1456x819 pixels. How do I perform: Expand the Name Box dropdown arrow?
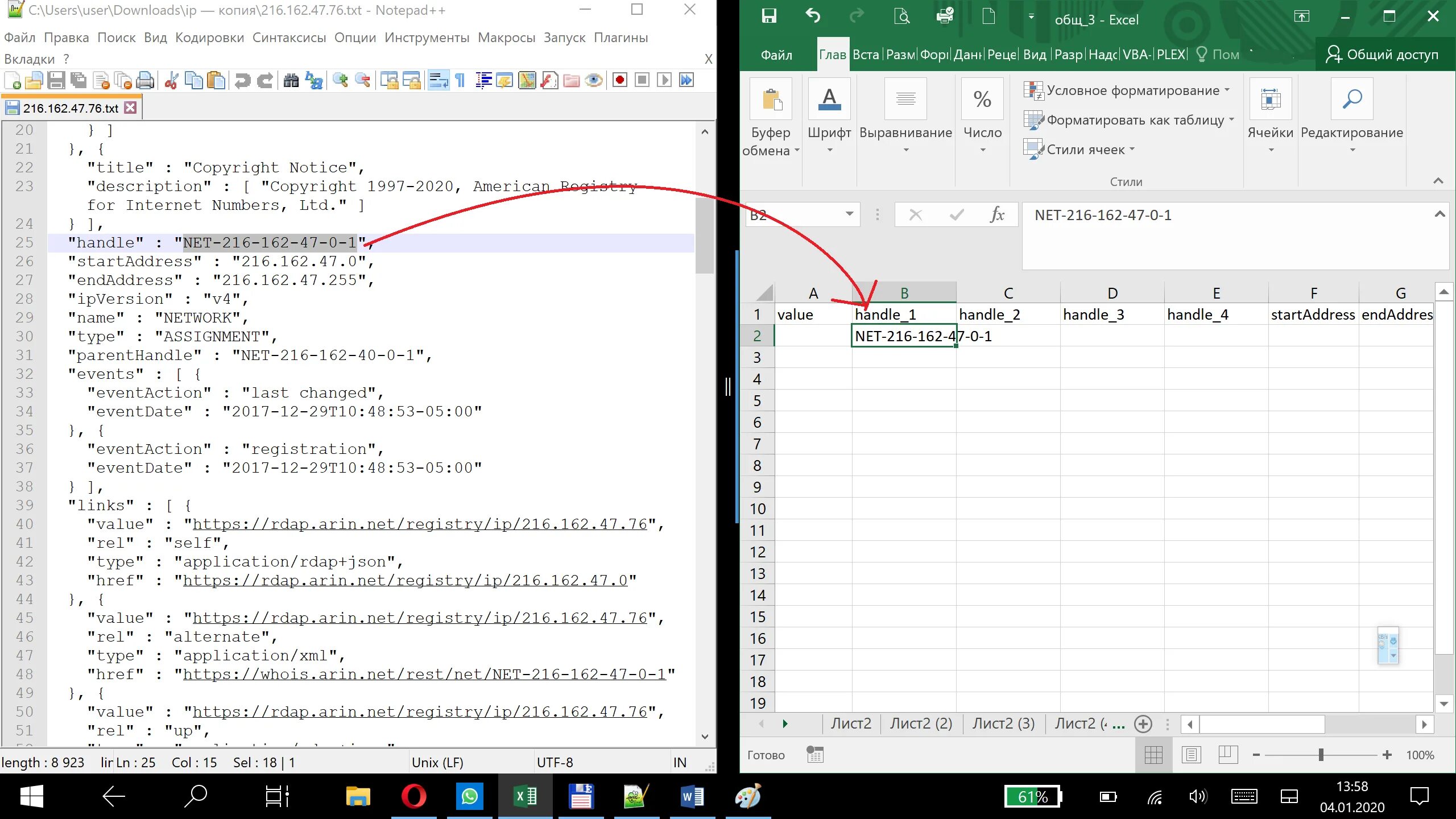[x=849, y=214]
